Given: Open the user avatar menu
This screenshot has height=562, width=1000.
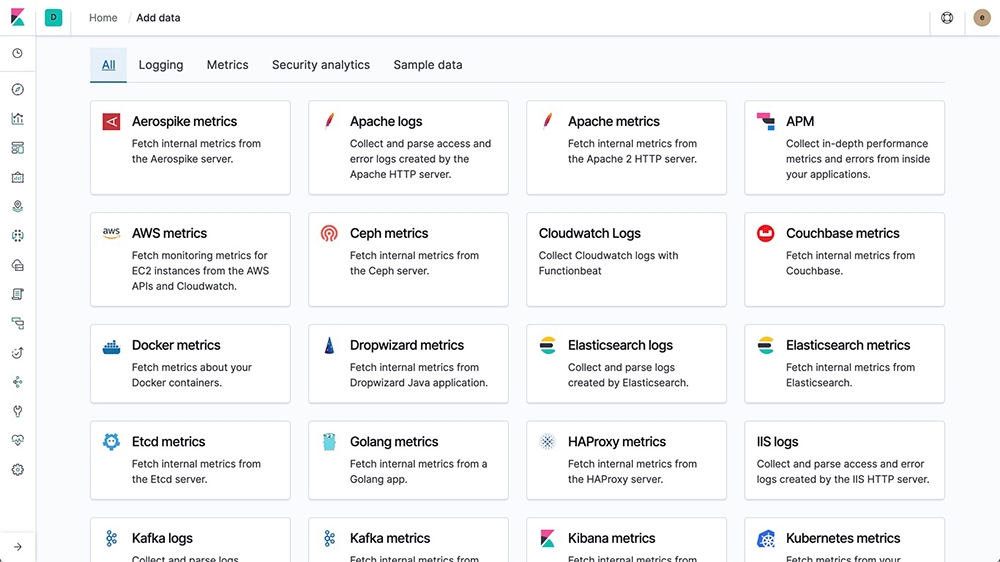Looking at the screenshot, I should coord(982,18).
